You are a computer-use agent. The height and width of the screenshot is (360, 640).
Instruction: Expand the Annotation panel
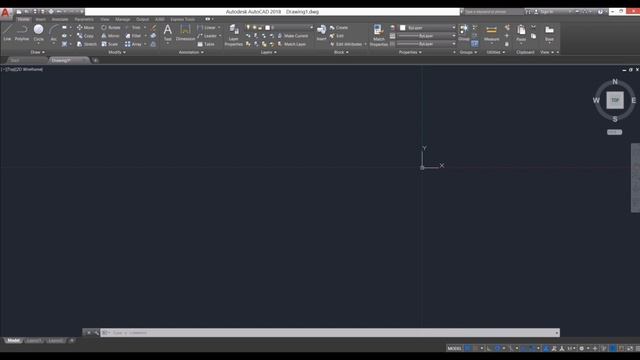(x=191, y=52)
